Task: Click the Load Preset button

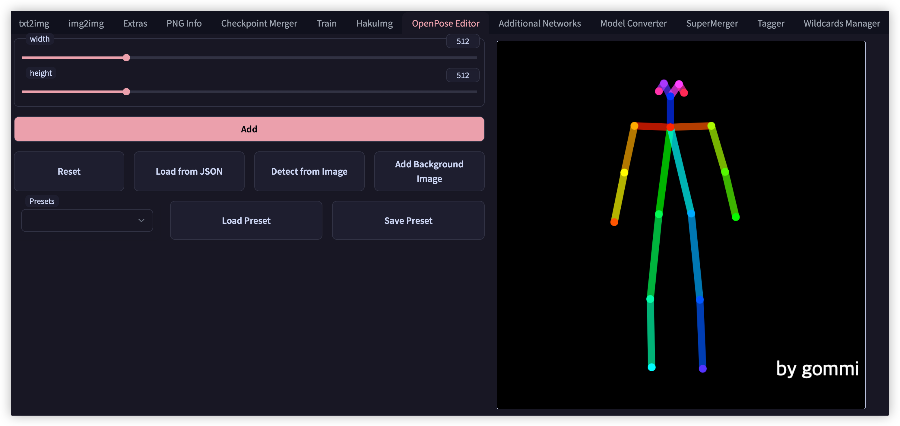Action: [x=246, y=220]
